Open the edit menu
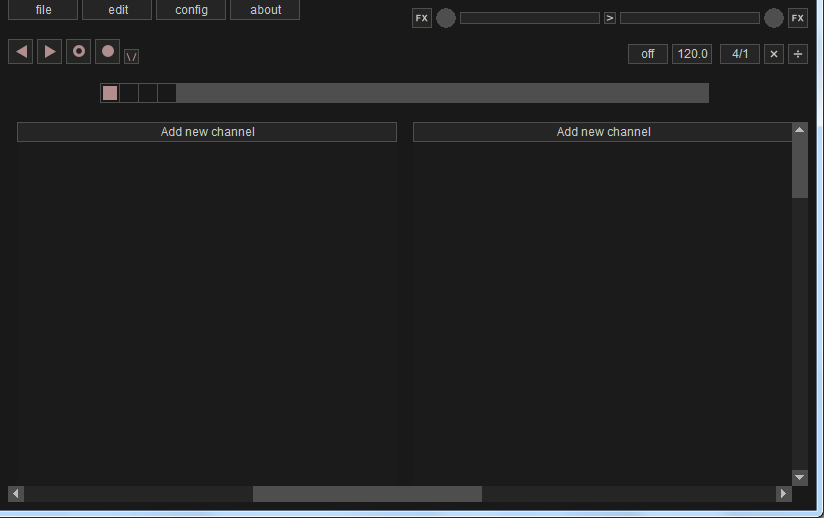 (117, 10)
